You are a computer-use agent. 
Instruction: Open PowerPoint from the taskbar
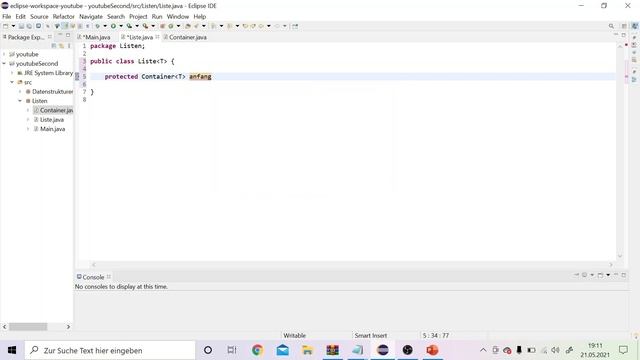pyautogui.click(x=432, y=350)
